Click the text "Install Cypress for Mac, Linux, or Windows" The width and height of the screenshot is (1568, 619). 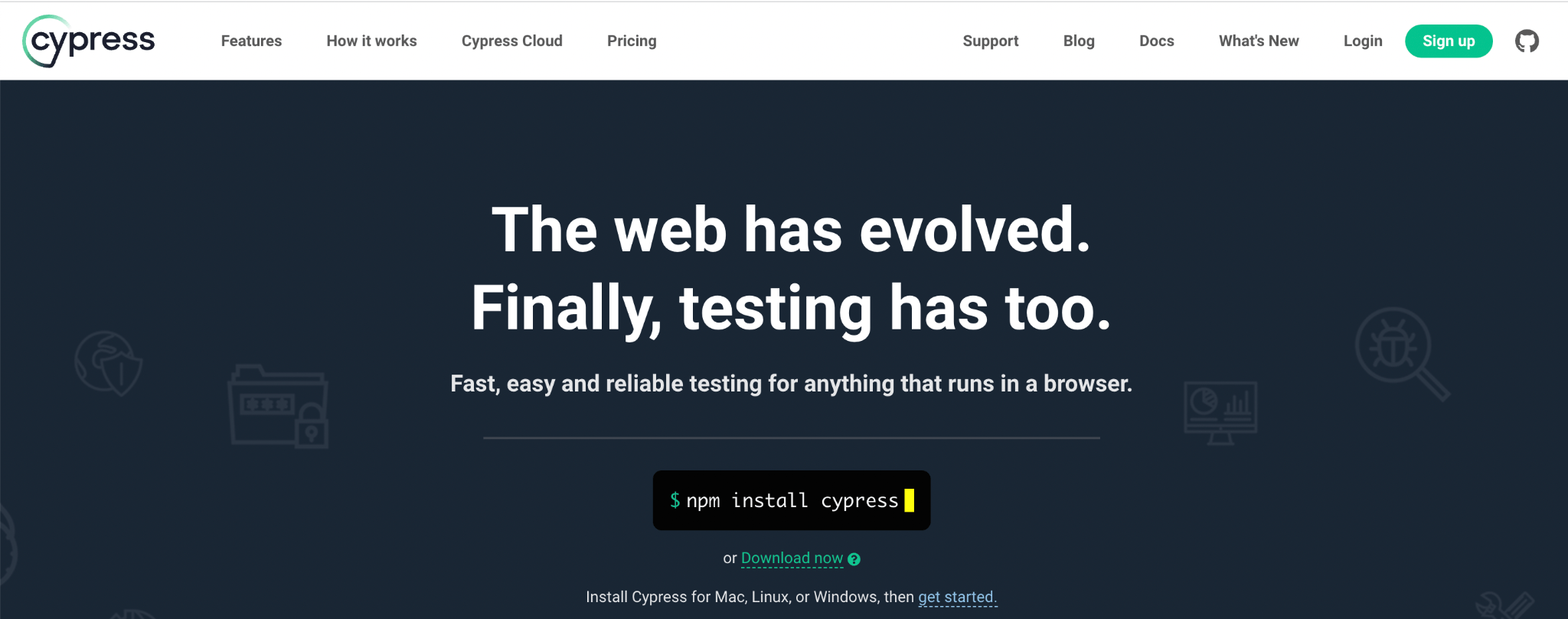pos(733,597)
